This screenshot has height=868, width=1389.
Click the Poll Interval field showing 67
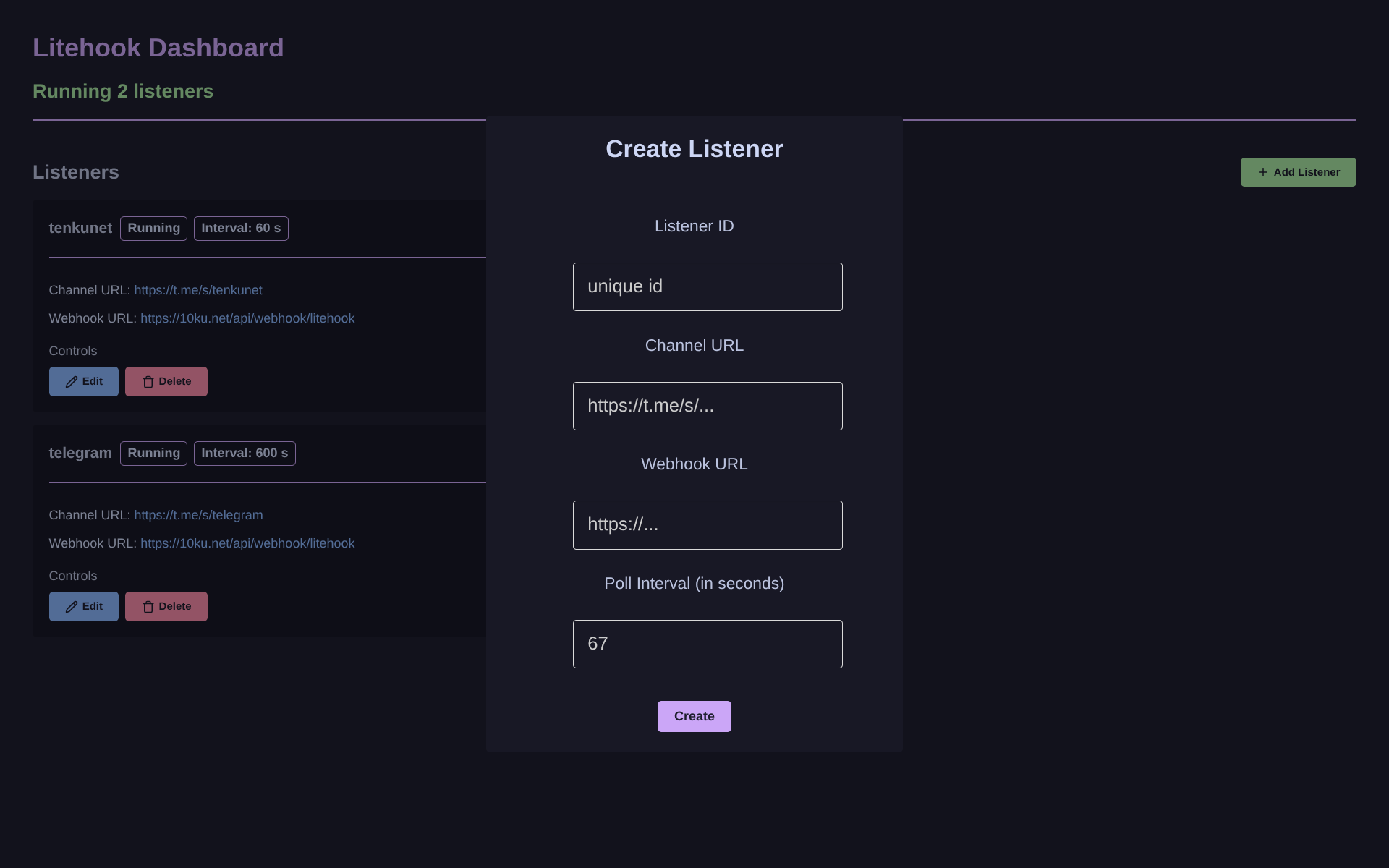tap(707, 644)
